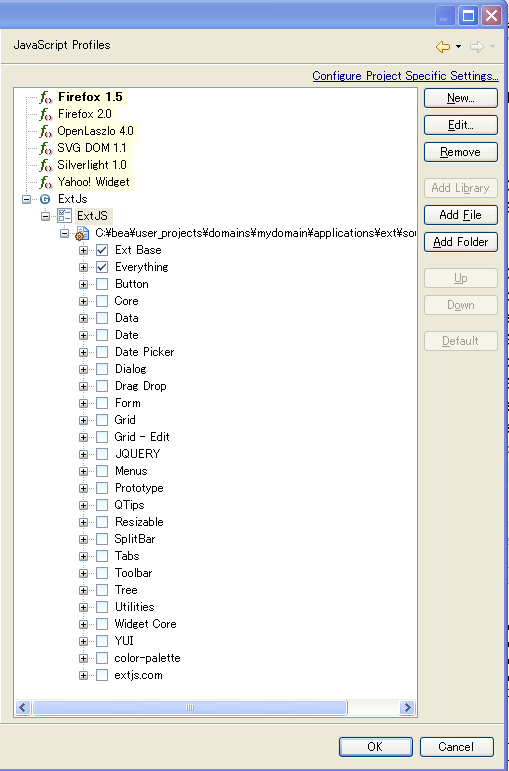
Task: Open the back arrow history dropdown
Action: point(458,47)
